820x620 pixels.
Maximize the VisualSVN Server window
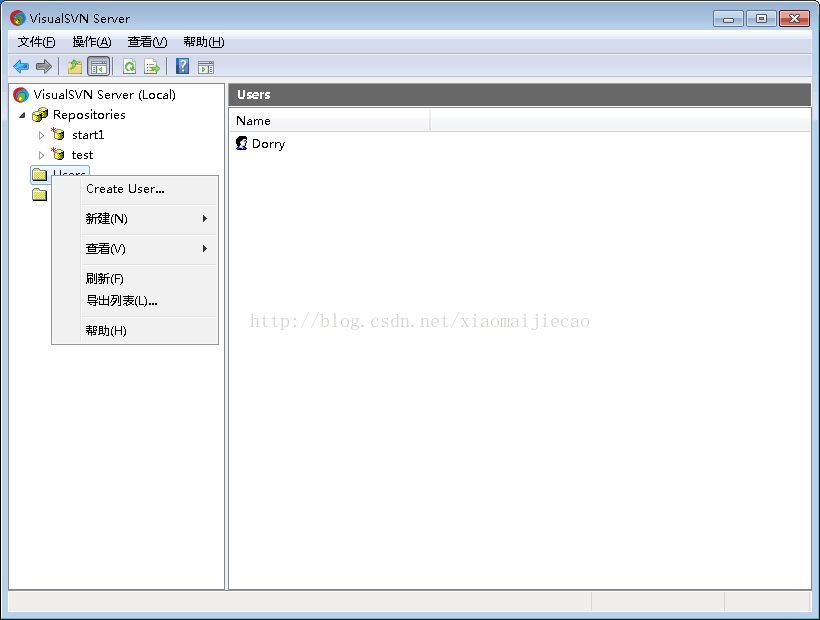point(761,19)
